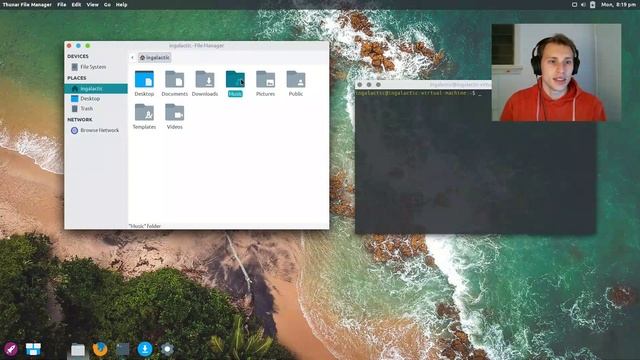Image resolution: width=640 pixels, height=360 pixels.
Task: Open the window overview icon in dock
Action: coord(33,349)
